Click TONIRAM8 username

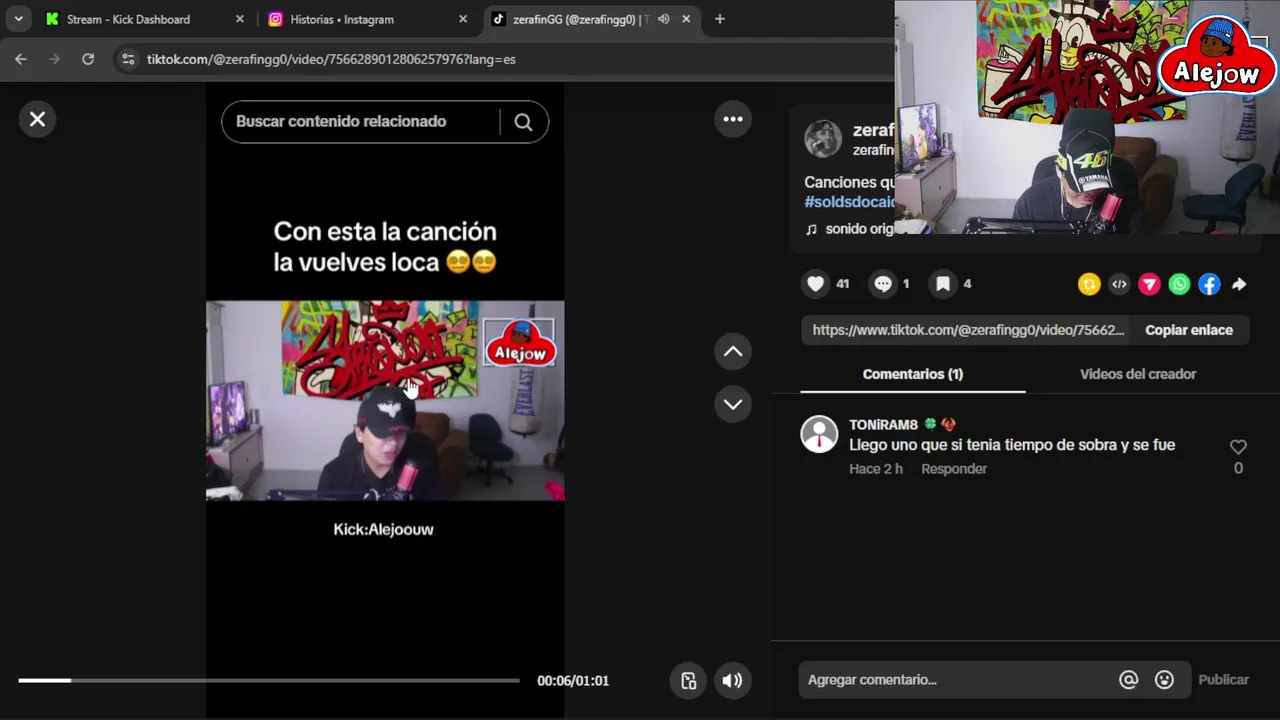coord(883,425)
